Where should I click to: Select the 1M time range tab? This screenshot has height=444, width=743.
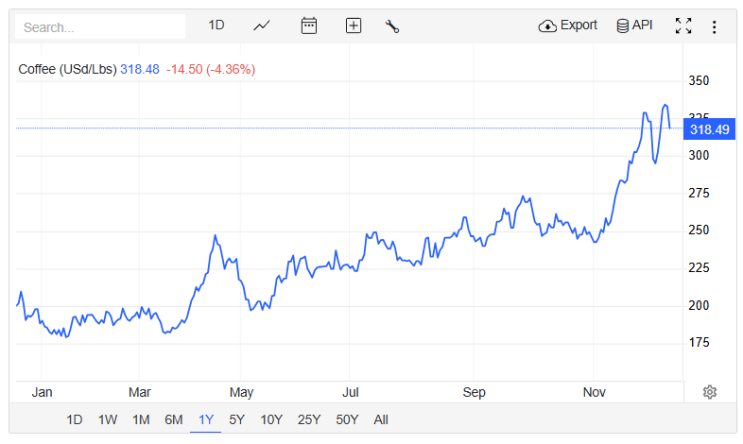(141, 419)
